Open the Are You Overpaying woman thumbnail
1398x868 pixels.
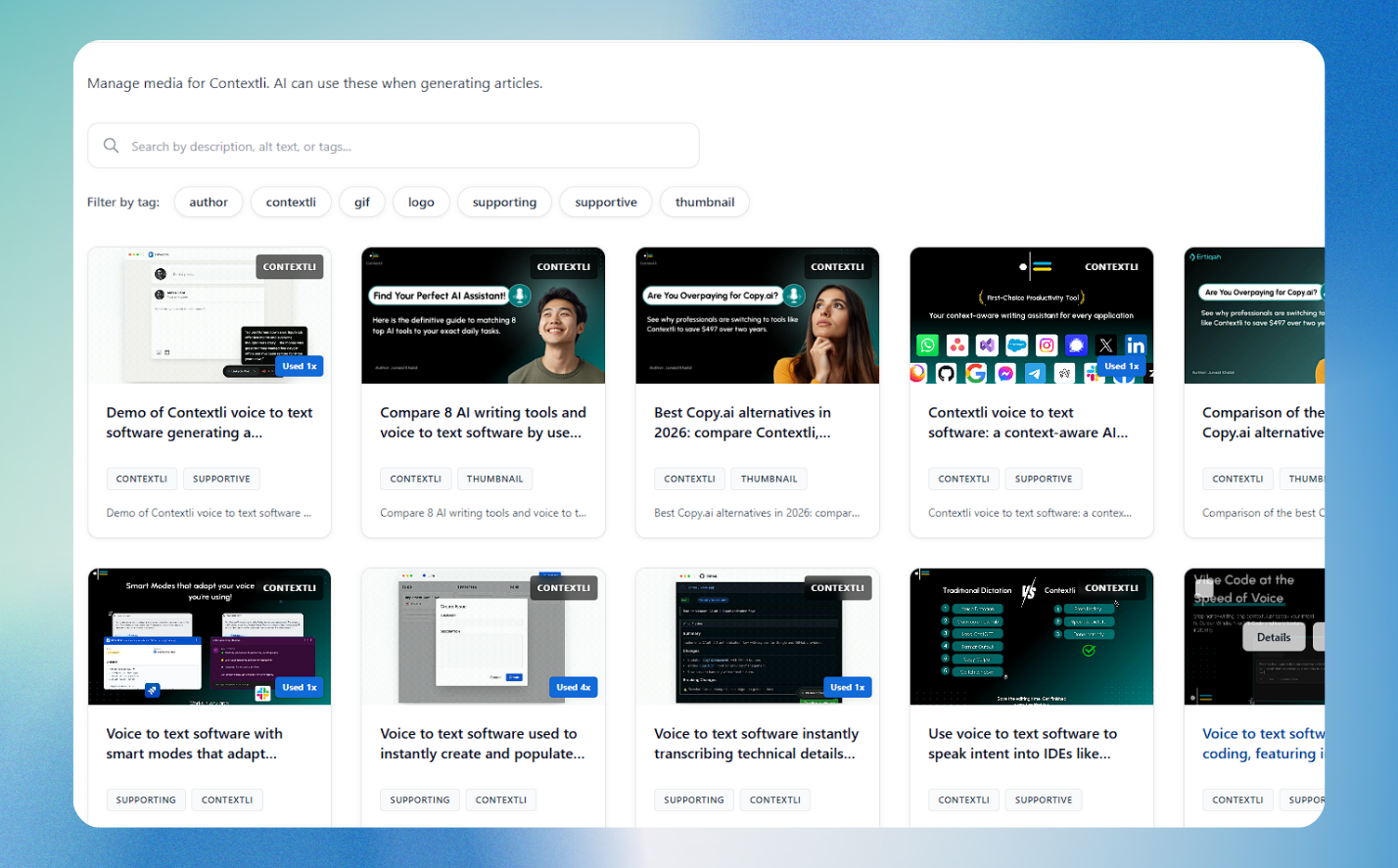[758, 315]
